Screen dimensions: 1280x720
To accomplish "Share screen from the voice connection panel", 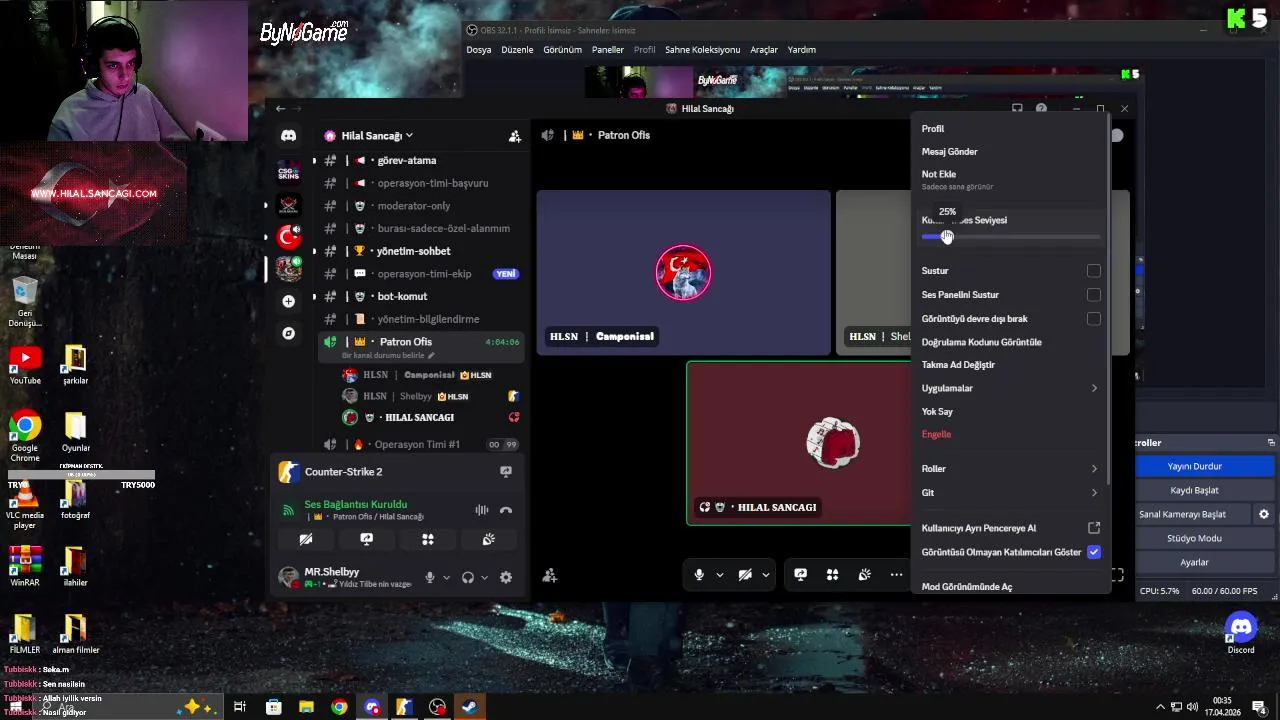I will [367, 539].
